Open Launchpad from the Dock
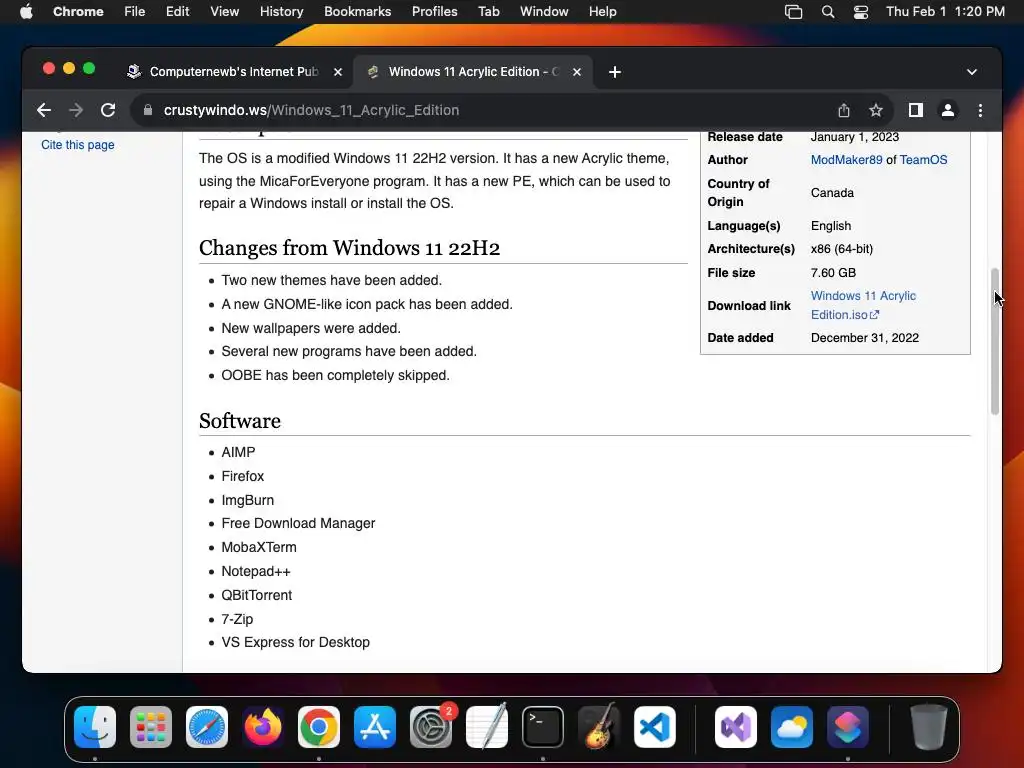1024x768 pixels. (151, 727)
